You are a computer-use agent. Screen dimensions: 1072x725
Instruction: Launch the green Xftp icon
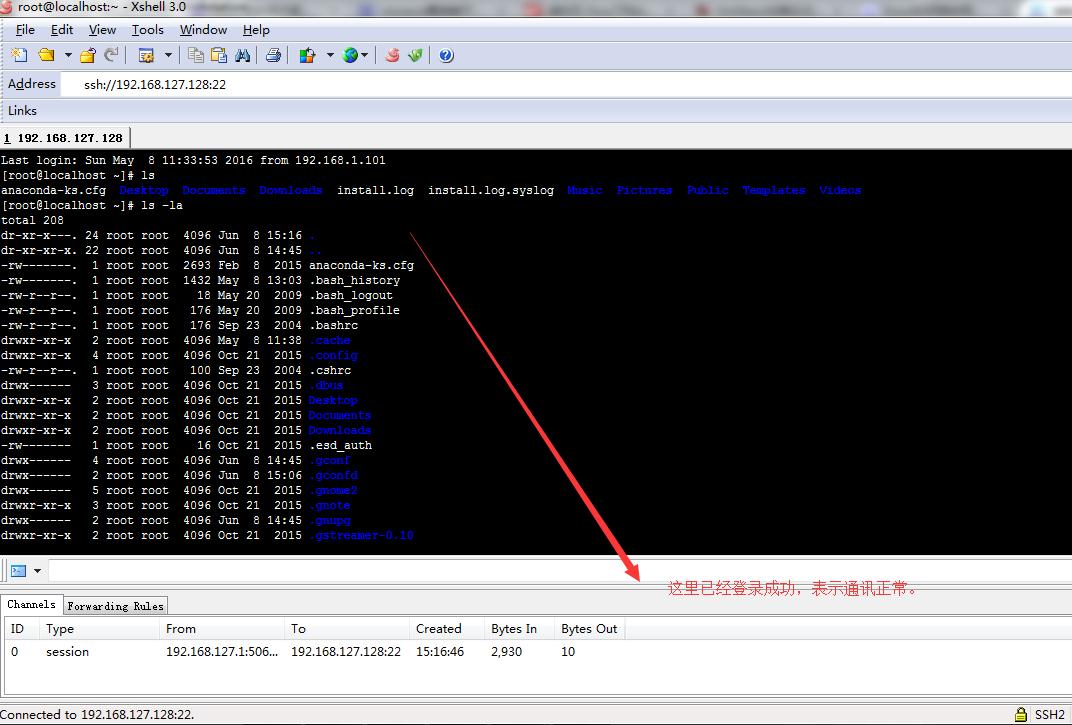pyautogui.click(x=415, y=55)
